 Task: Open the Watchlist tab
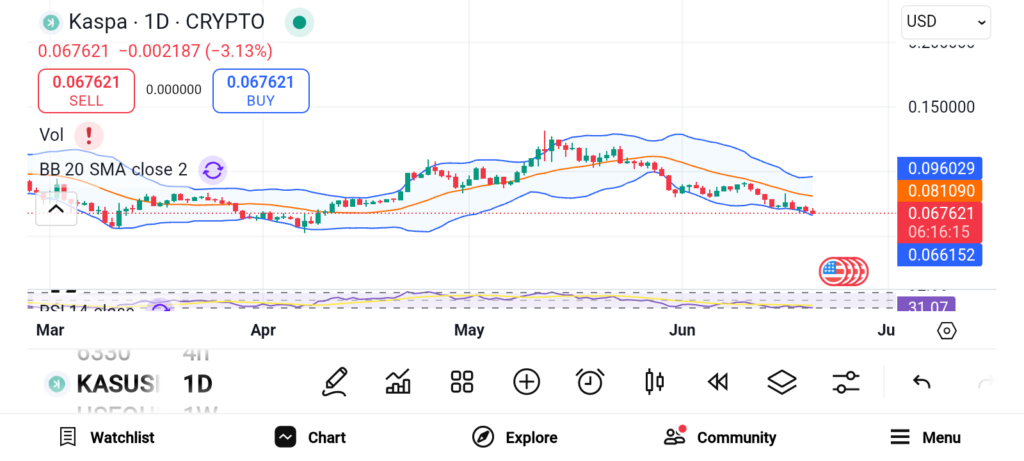pos(107,437)
